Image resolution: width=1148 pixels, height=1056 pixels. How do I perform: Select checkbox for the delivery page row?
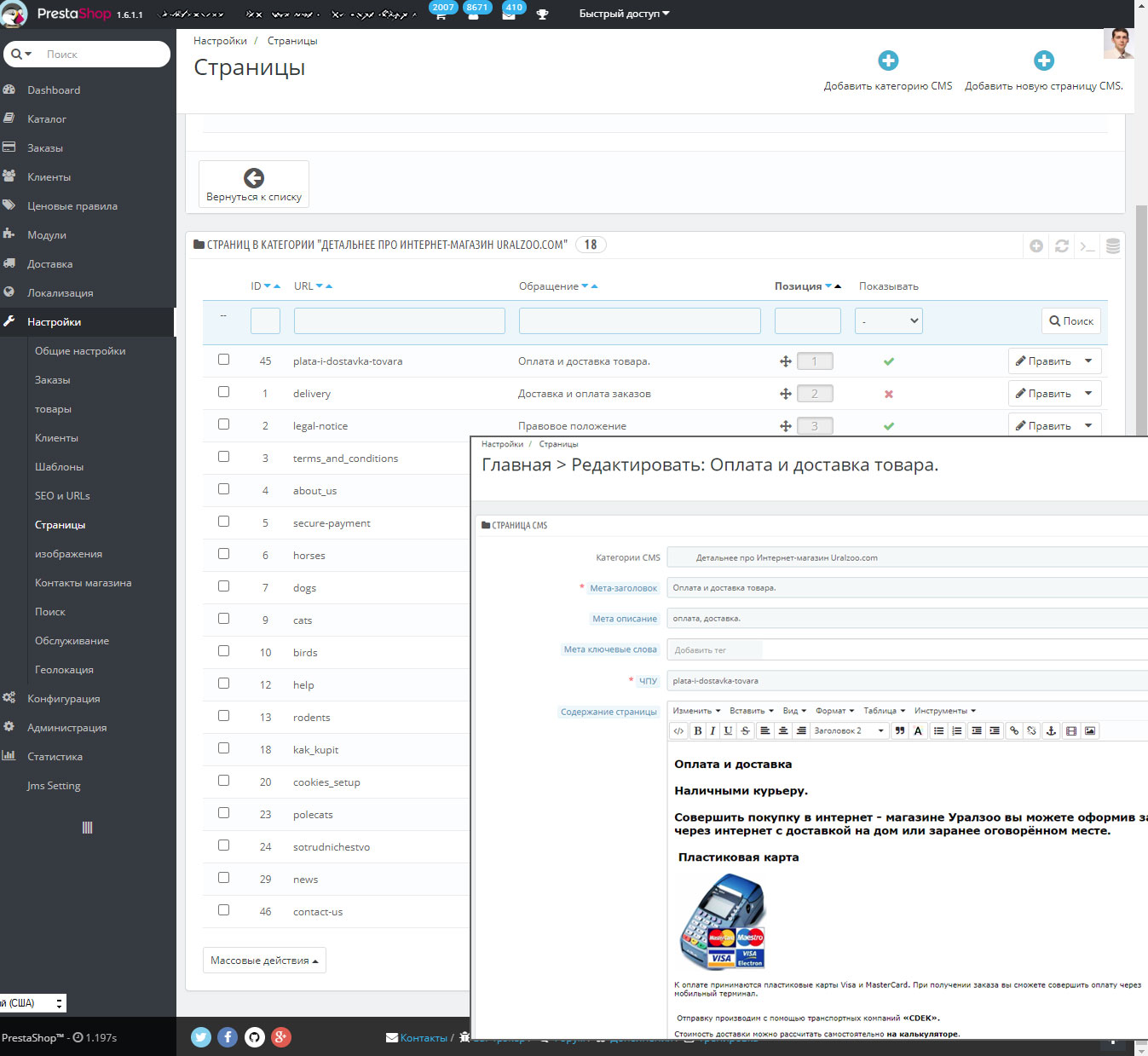[x=223, y=392]
